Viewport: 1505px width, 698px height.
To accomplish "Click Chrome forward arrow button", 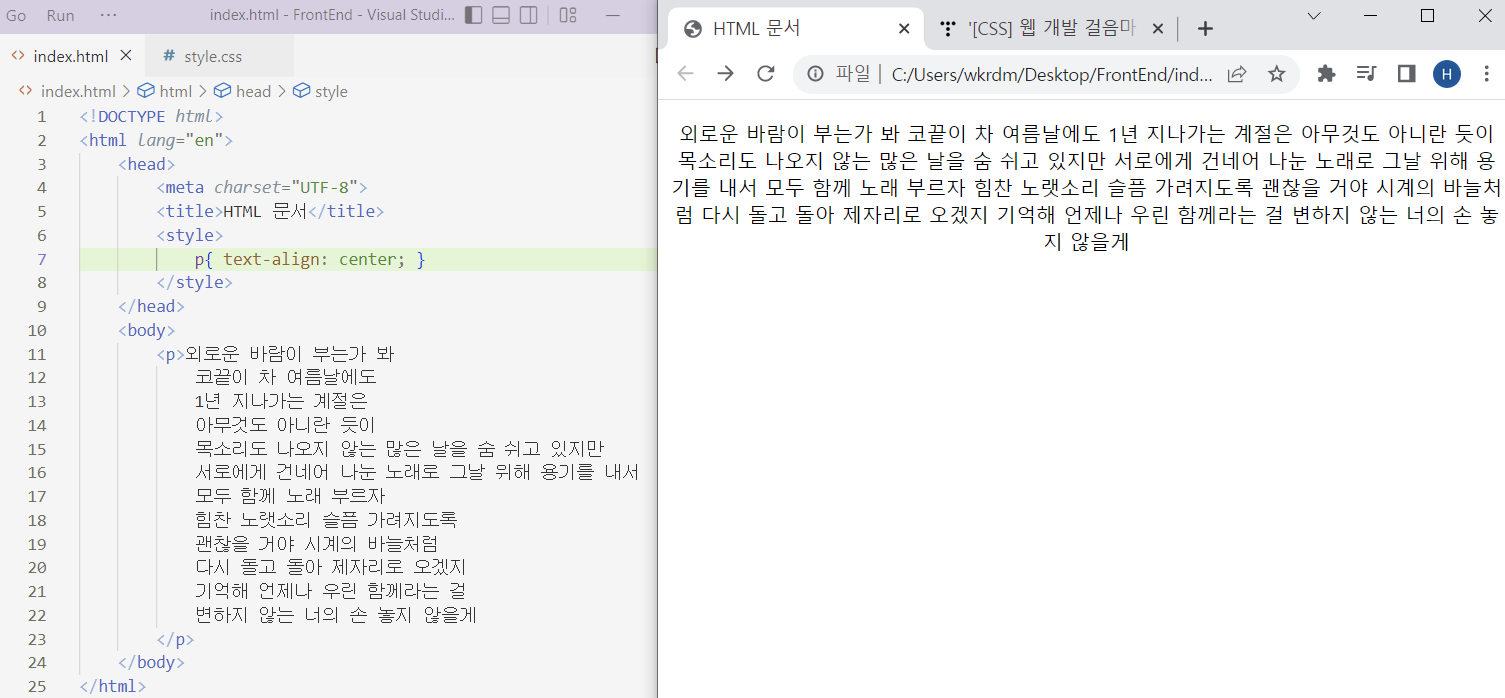I will click(x=725, y=73).
